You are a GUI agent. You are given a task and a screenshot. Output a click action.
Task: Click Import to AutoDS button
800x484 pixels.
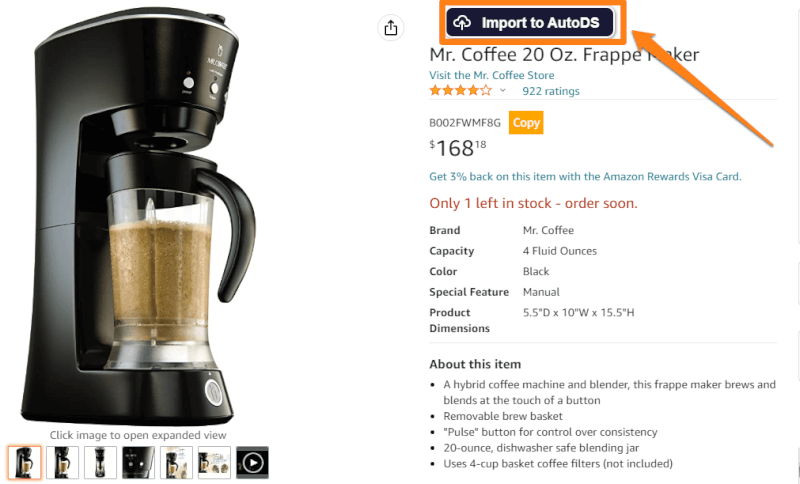[530, 22]
